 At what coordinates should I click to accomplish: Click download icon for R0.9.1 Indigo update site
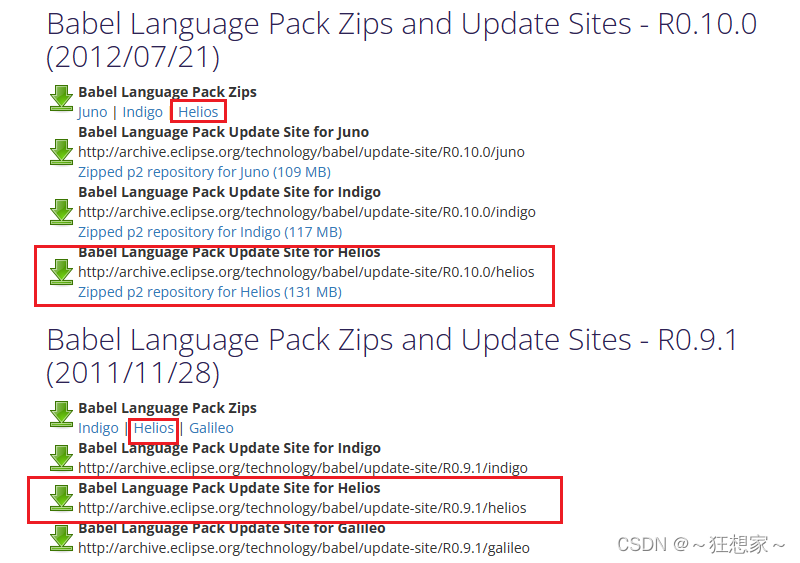tap(61, 457)
